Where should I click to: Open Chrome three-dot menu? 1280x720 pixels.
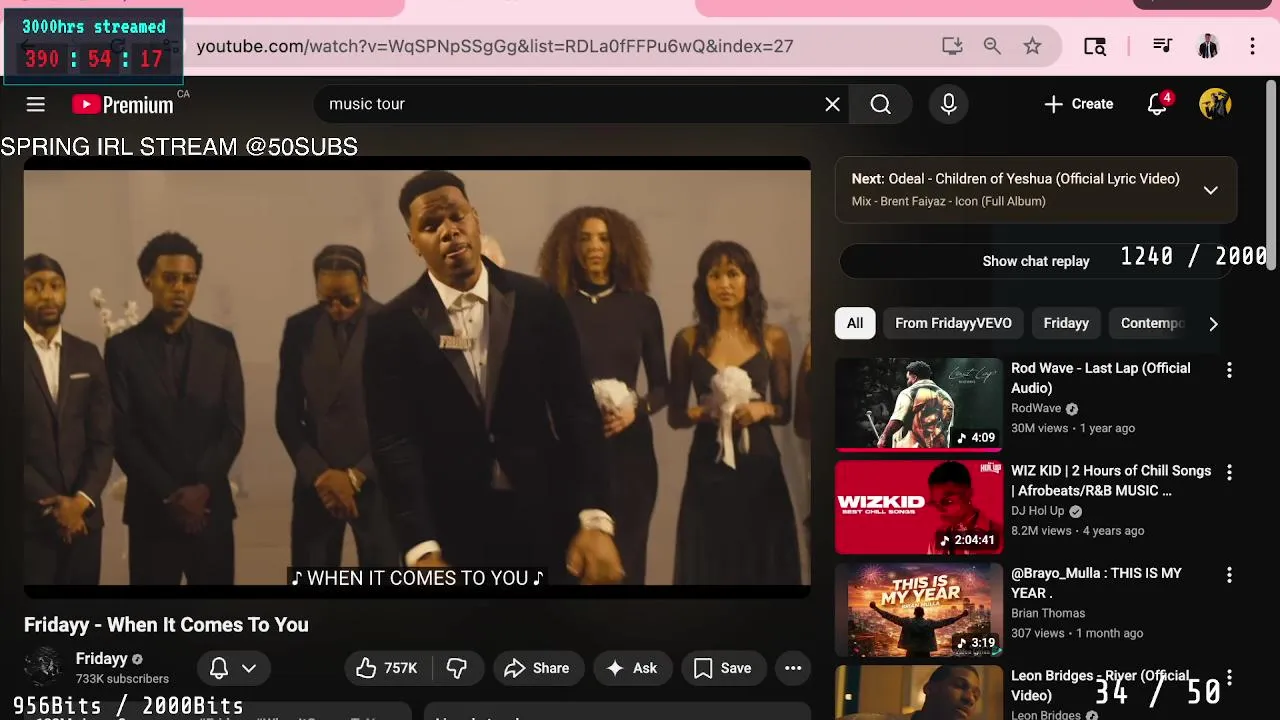coord(1252,46)
